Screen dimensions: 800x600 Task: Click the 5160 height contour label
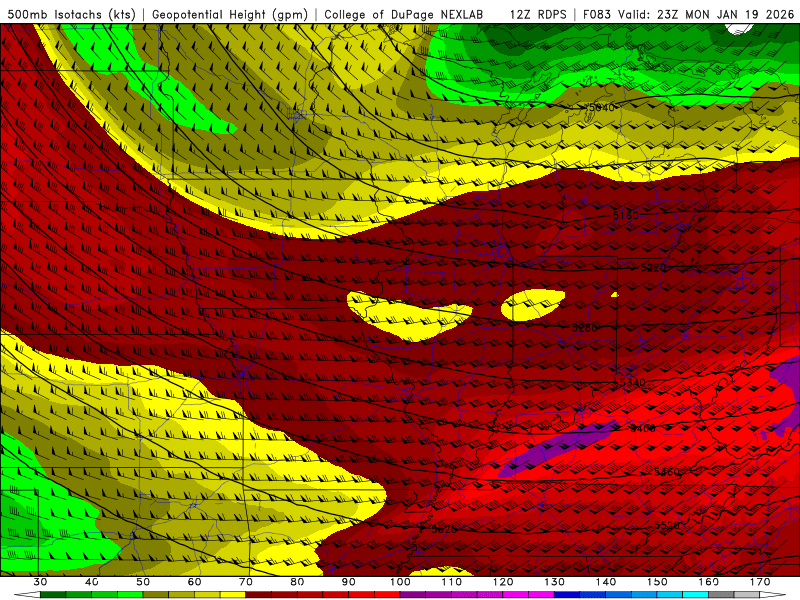click(x=626, y=215)
